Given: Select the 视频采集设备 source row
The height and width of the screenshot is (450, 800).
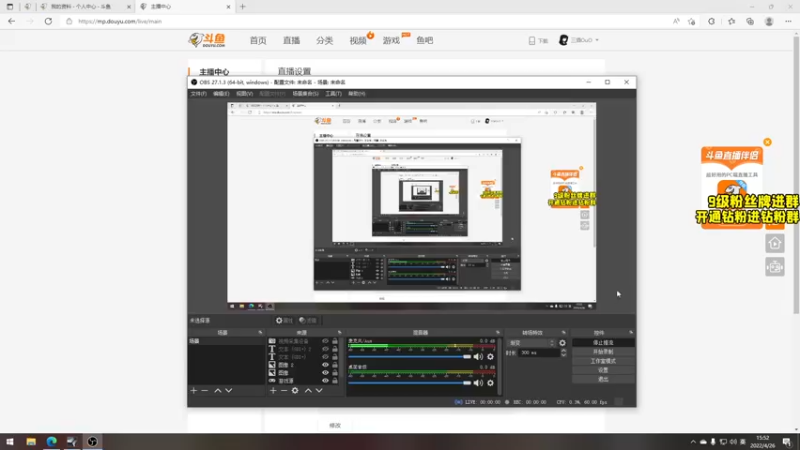Looking at the screenshot, I should 303,341.
